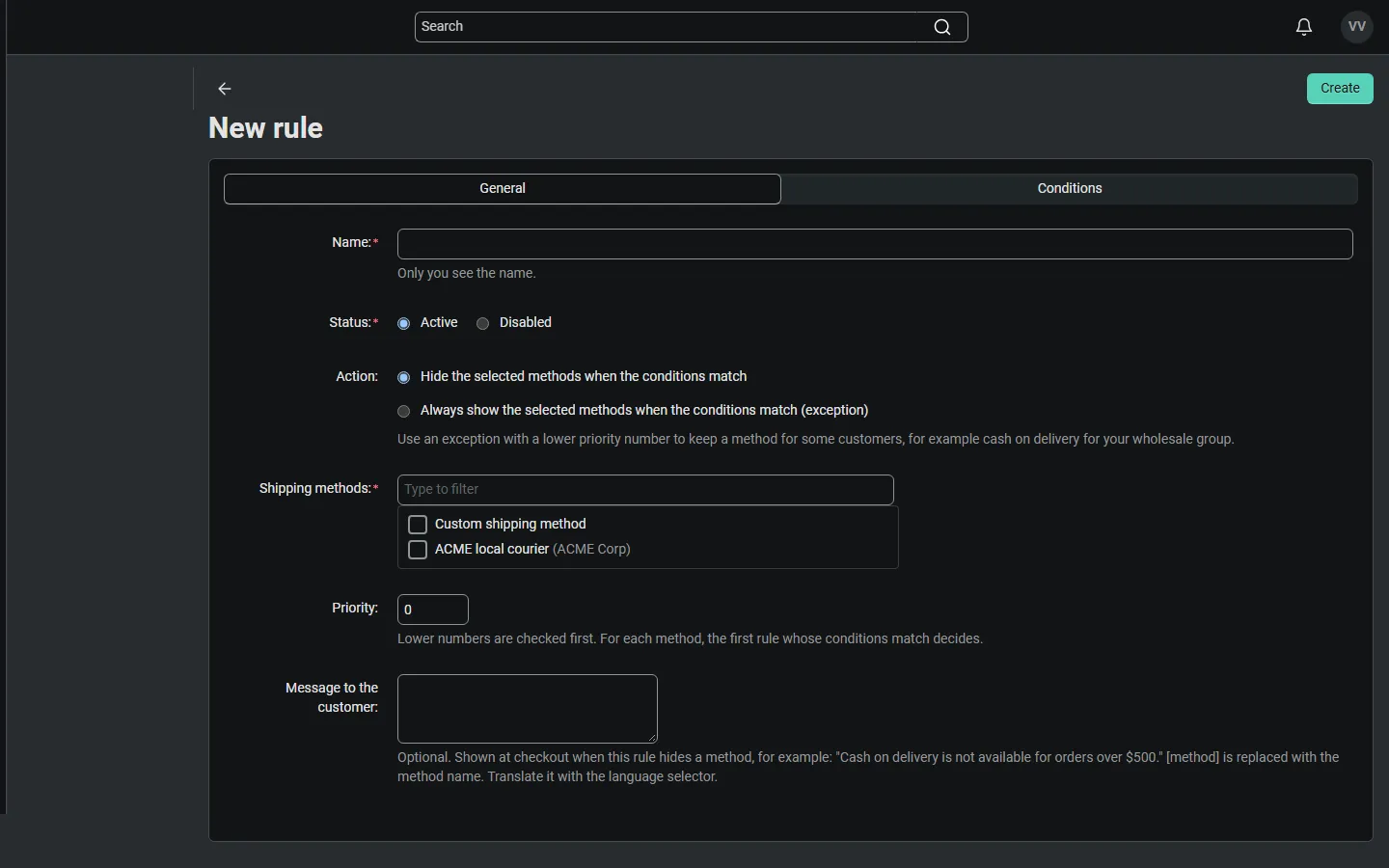Click the 'Name:' field label
The image size is (1389, 868).
pos(355,243)
